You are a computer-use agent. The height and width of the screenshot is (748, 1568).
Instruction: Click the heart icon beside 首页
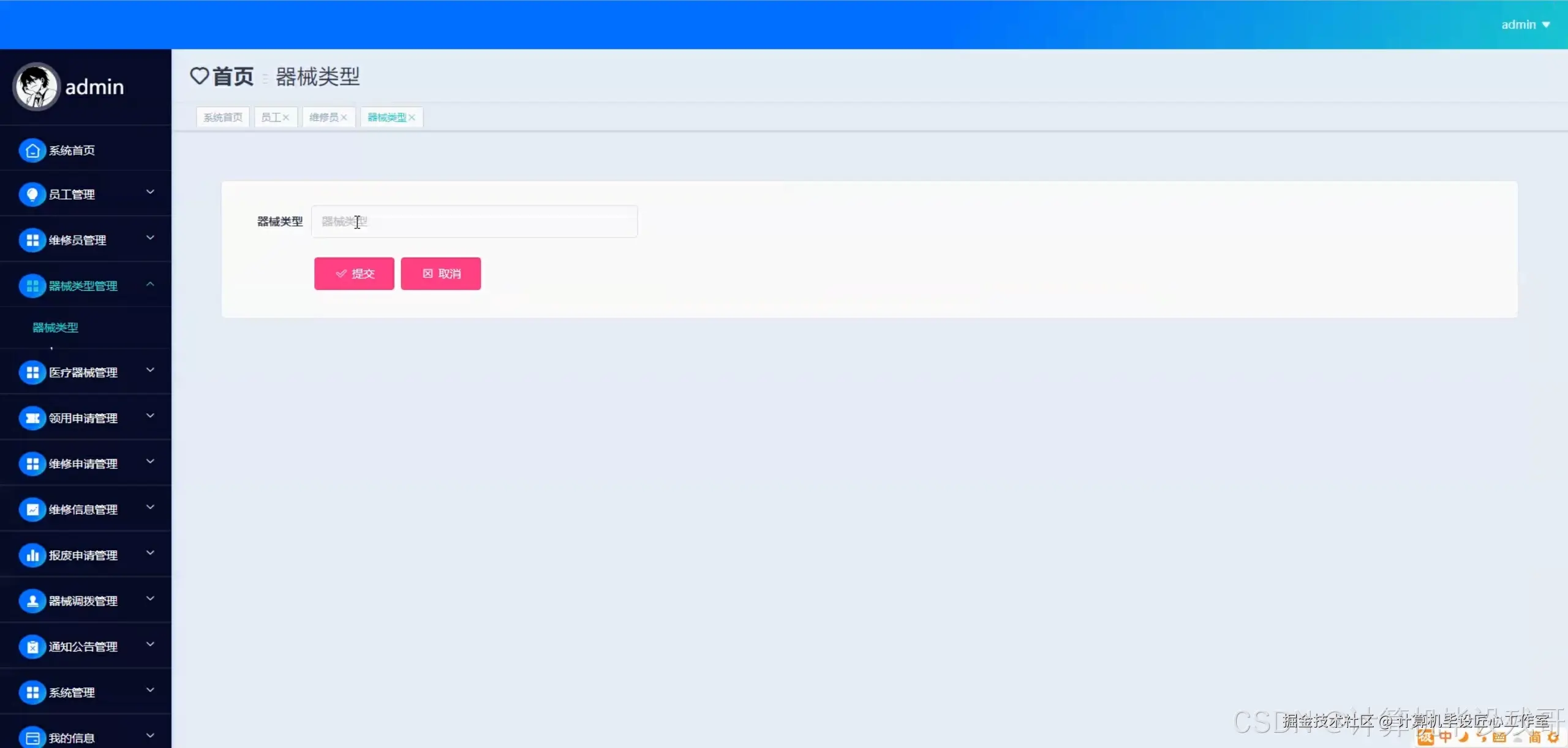[x=200, y=76]
